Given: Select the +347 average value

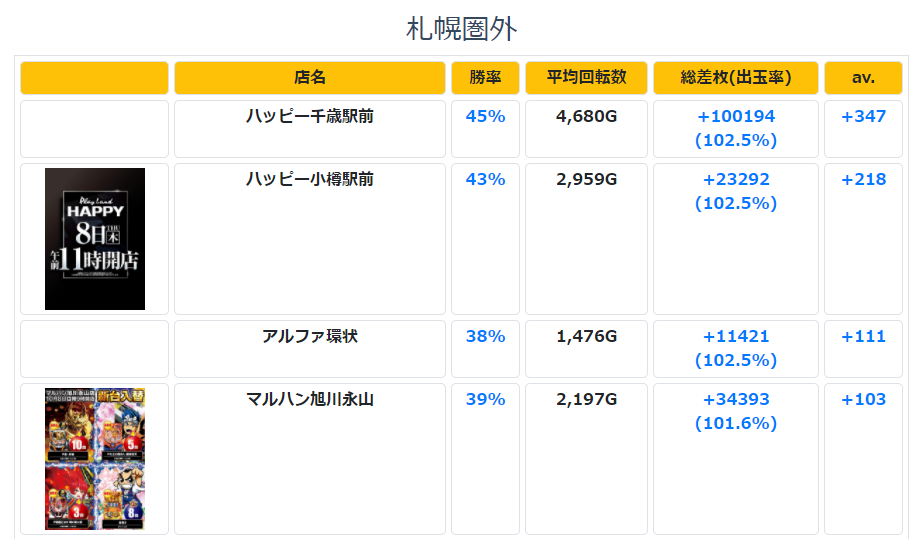Looking at the screenshot, I should (864, 116).
